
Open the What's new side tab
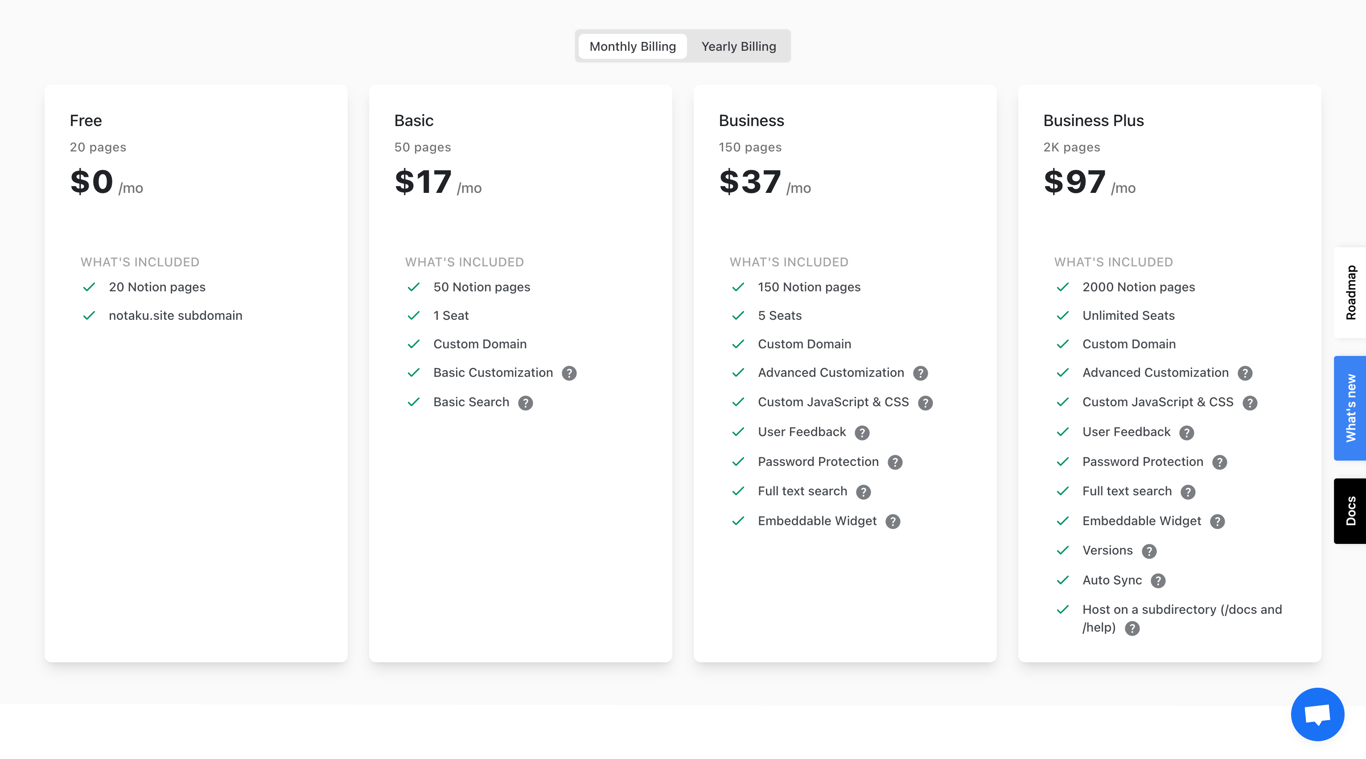click(x=1350, y=408)
